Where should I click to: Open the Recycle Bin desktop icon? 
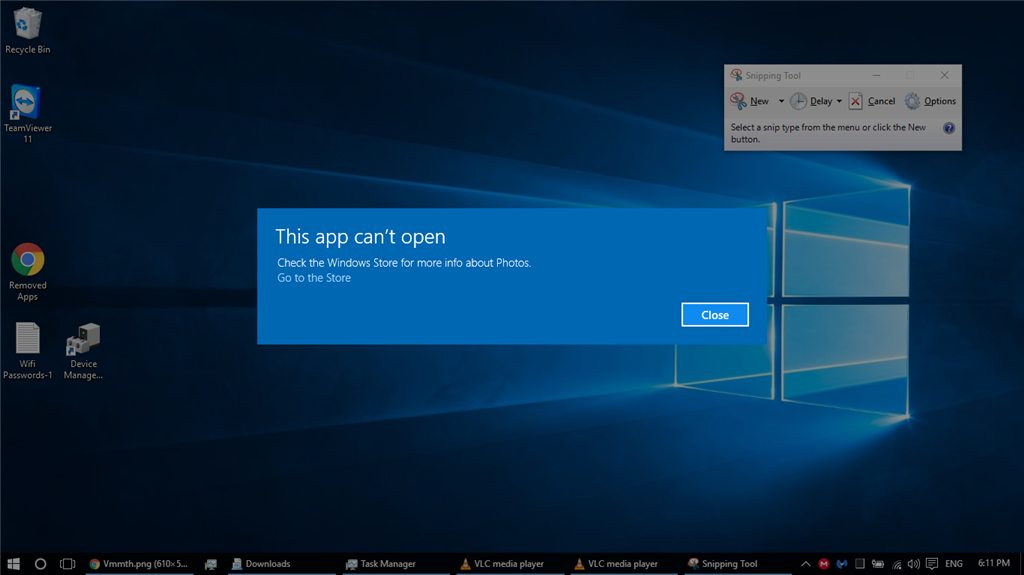[27, 31]
